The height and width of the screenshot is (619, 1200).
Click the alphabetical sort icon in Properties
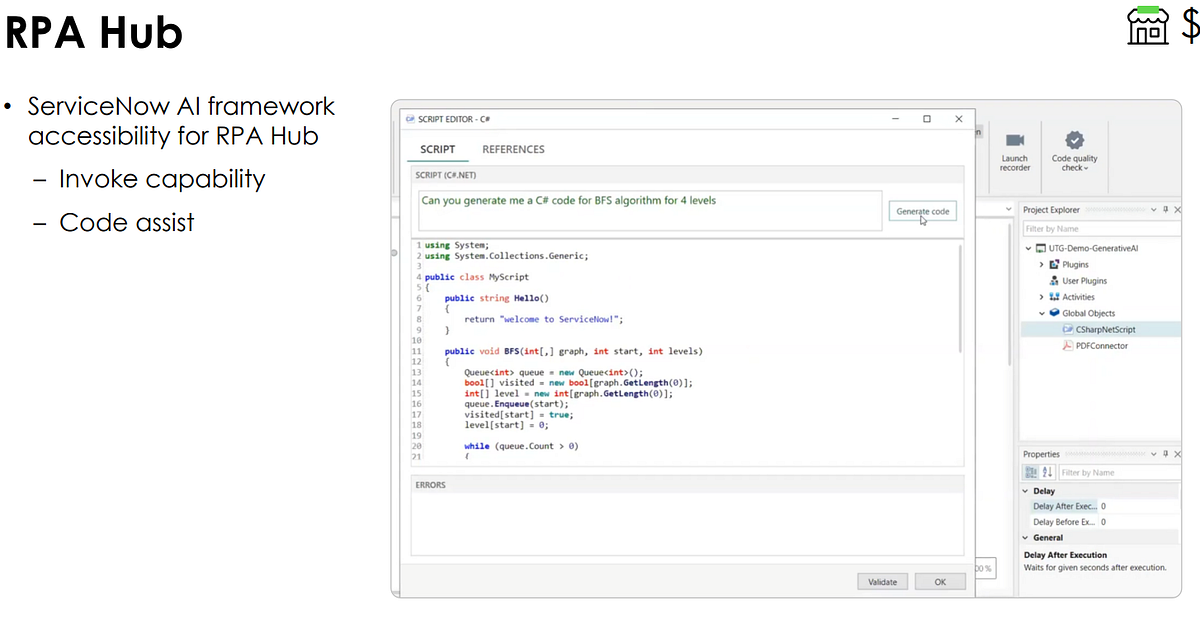click(x=1045, y=472)
